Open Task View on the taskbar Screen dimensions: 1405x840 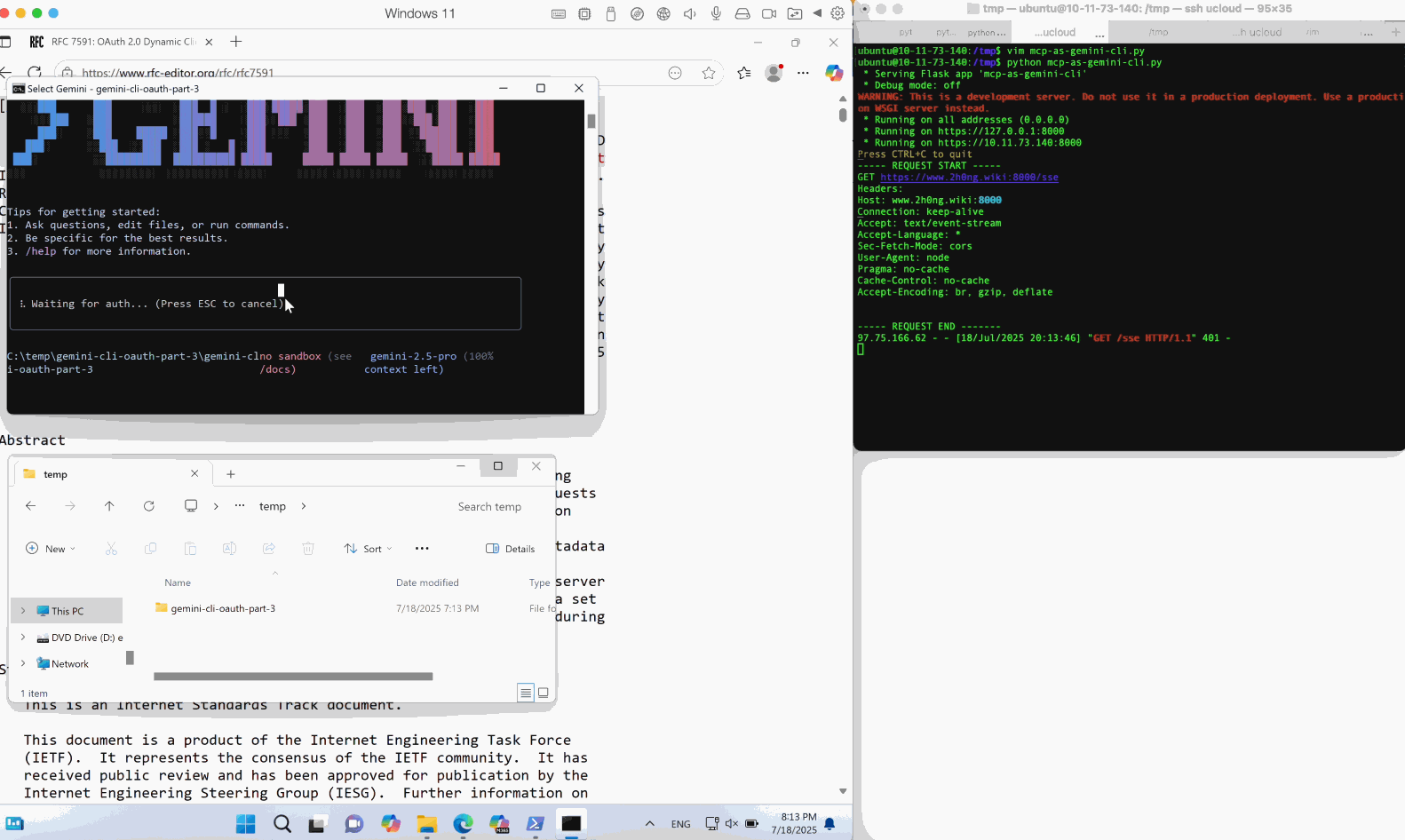(x=318, y=824)
